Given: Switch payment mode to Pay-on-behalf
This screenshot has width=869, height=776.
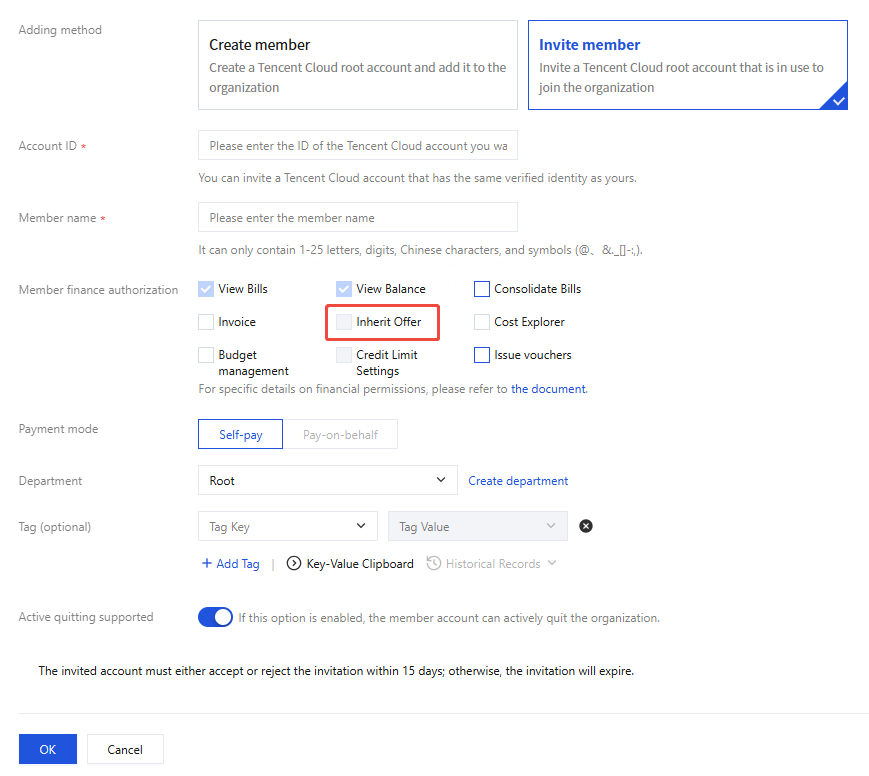Looking at the screenshot, I should (x=340, y=435).
